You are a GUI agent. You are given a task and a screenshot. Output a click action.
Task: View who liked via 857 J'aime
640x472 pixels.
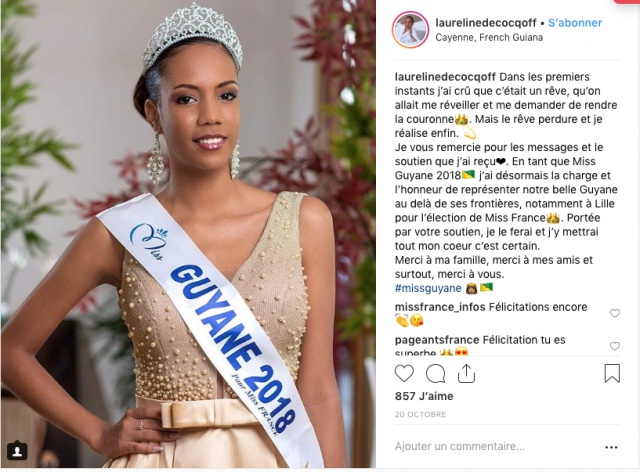coord(424,396)
